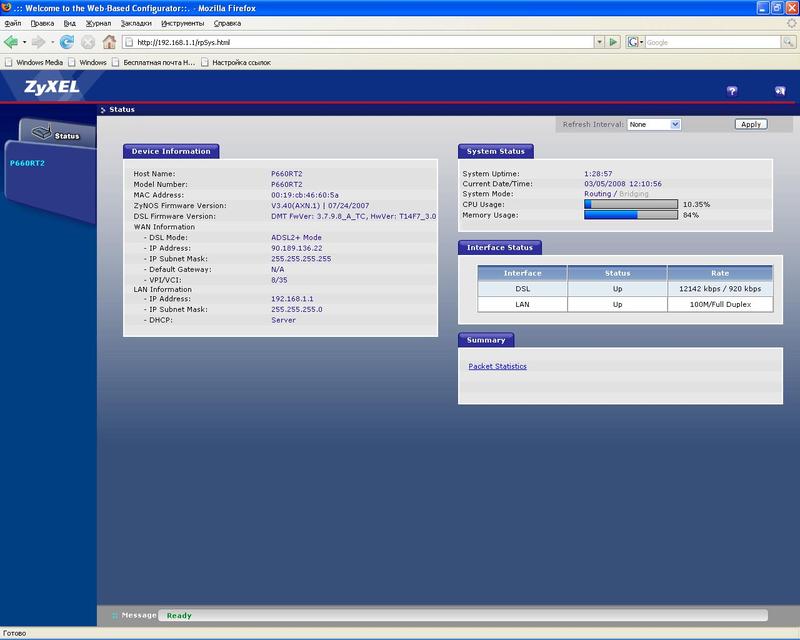
Task: Click the Apply button
Action: pos(751,124)
